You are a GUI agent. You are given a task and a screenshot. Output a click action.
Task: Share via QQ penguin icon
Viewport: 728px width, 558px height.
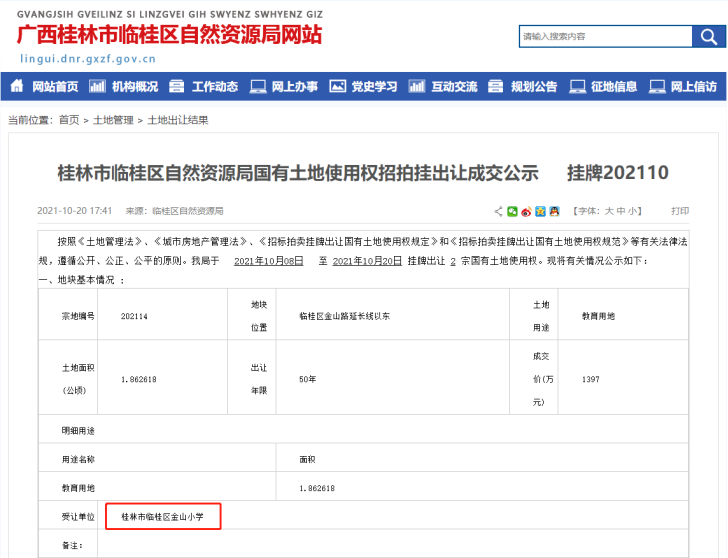pyautogui.click(x=553, y=212)
